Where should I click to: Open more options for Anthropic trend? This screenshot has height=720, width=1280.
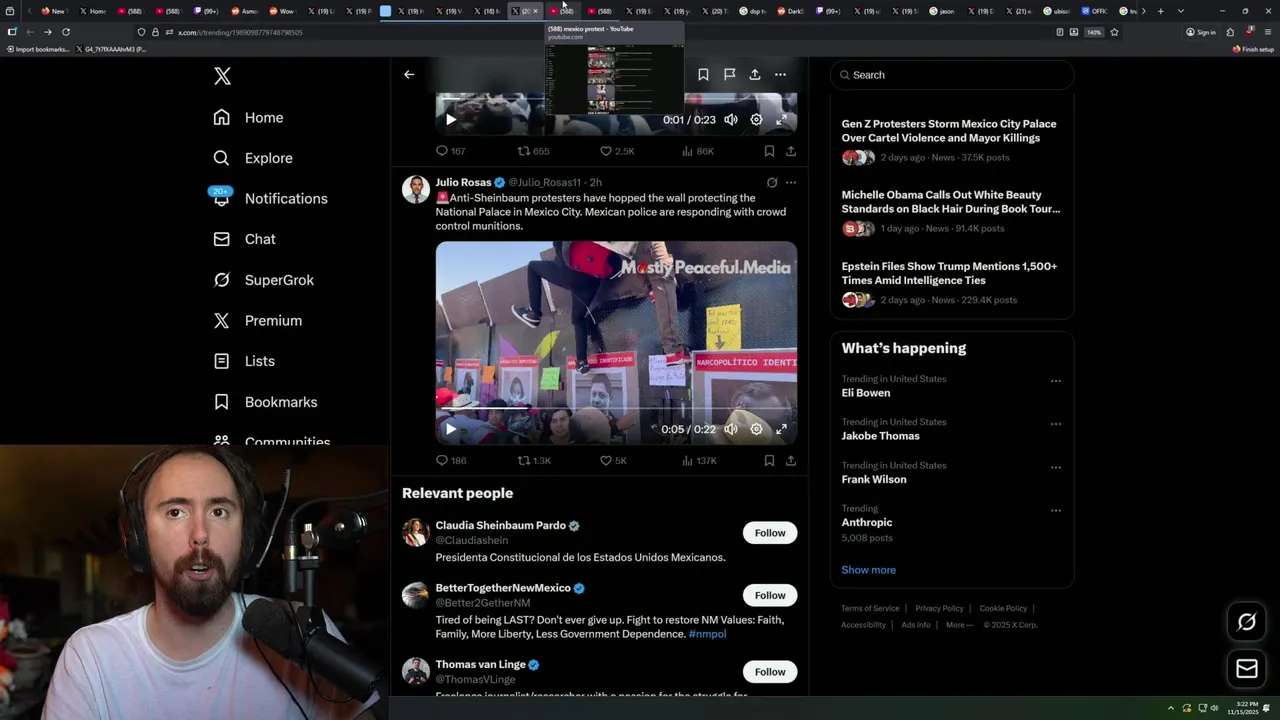[x=1055, y=510]
